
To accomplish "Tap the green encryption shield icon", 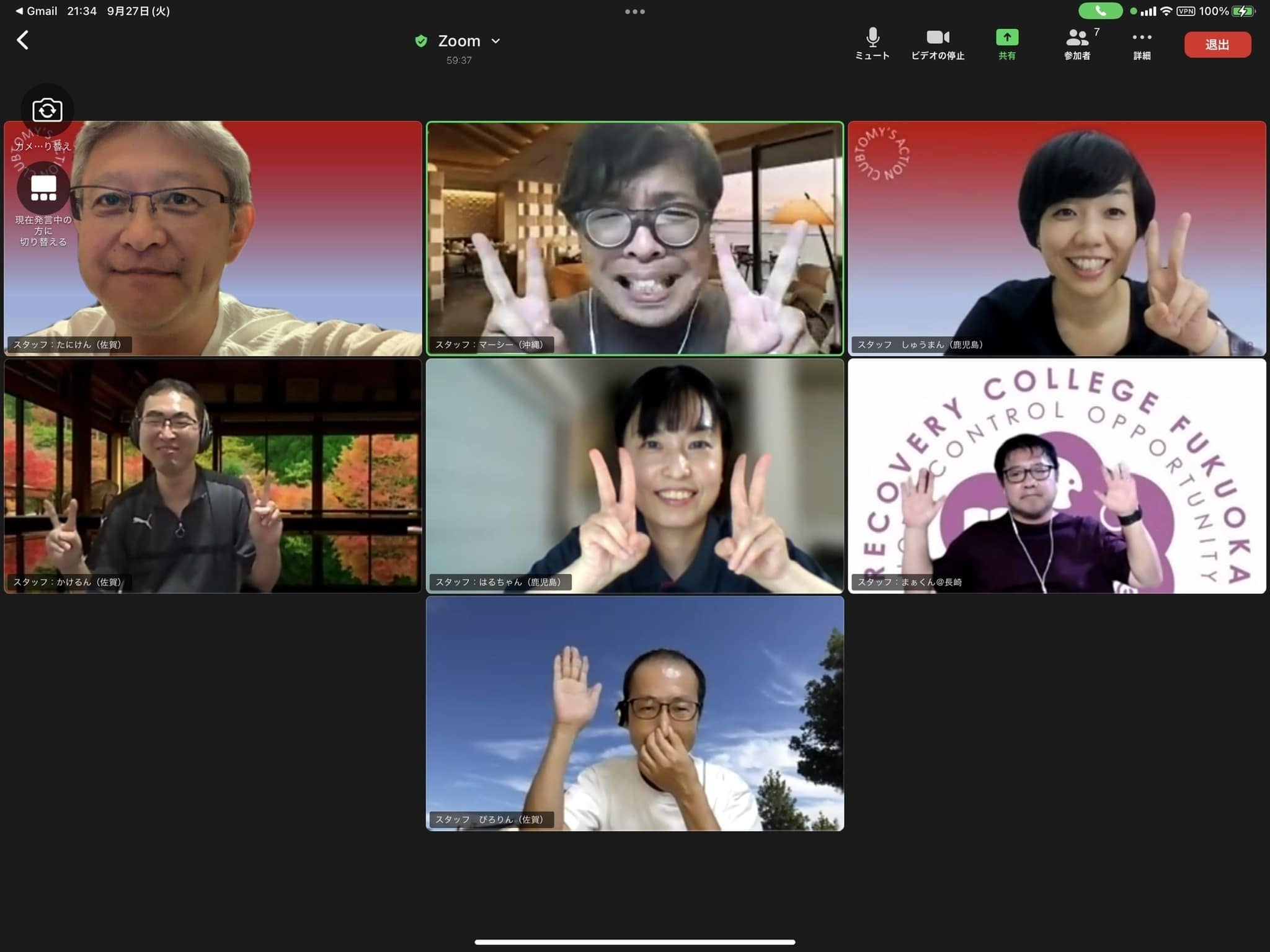I will [421, 41].
